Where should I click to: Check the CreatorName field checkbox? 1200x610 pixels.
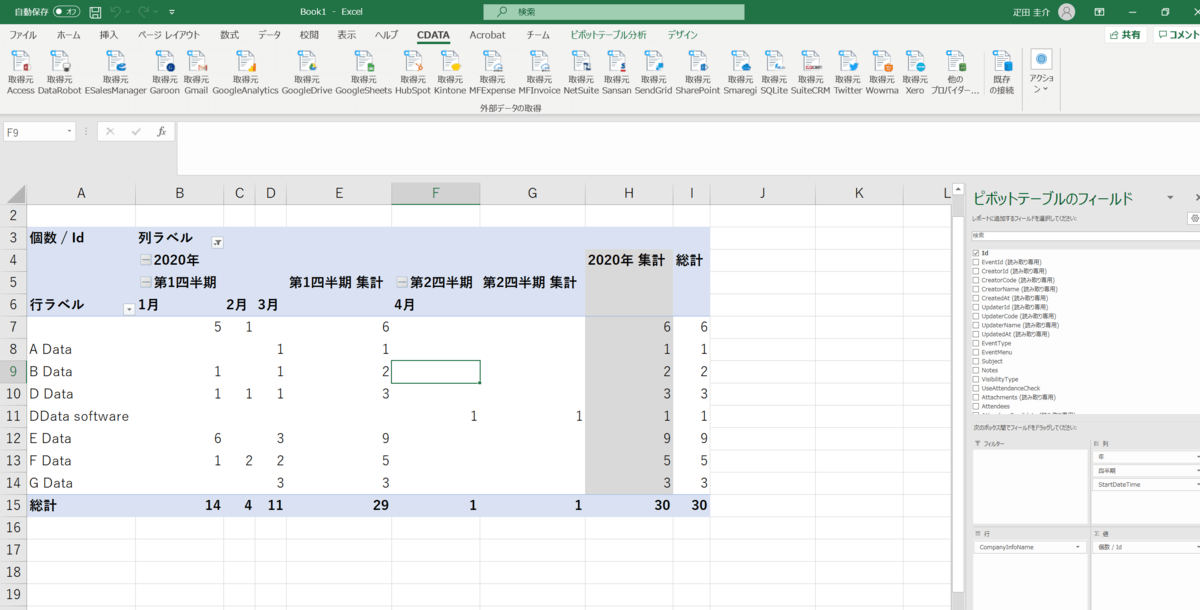(x=976, y=289)
